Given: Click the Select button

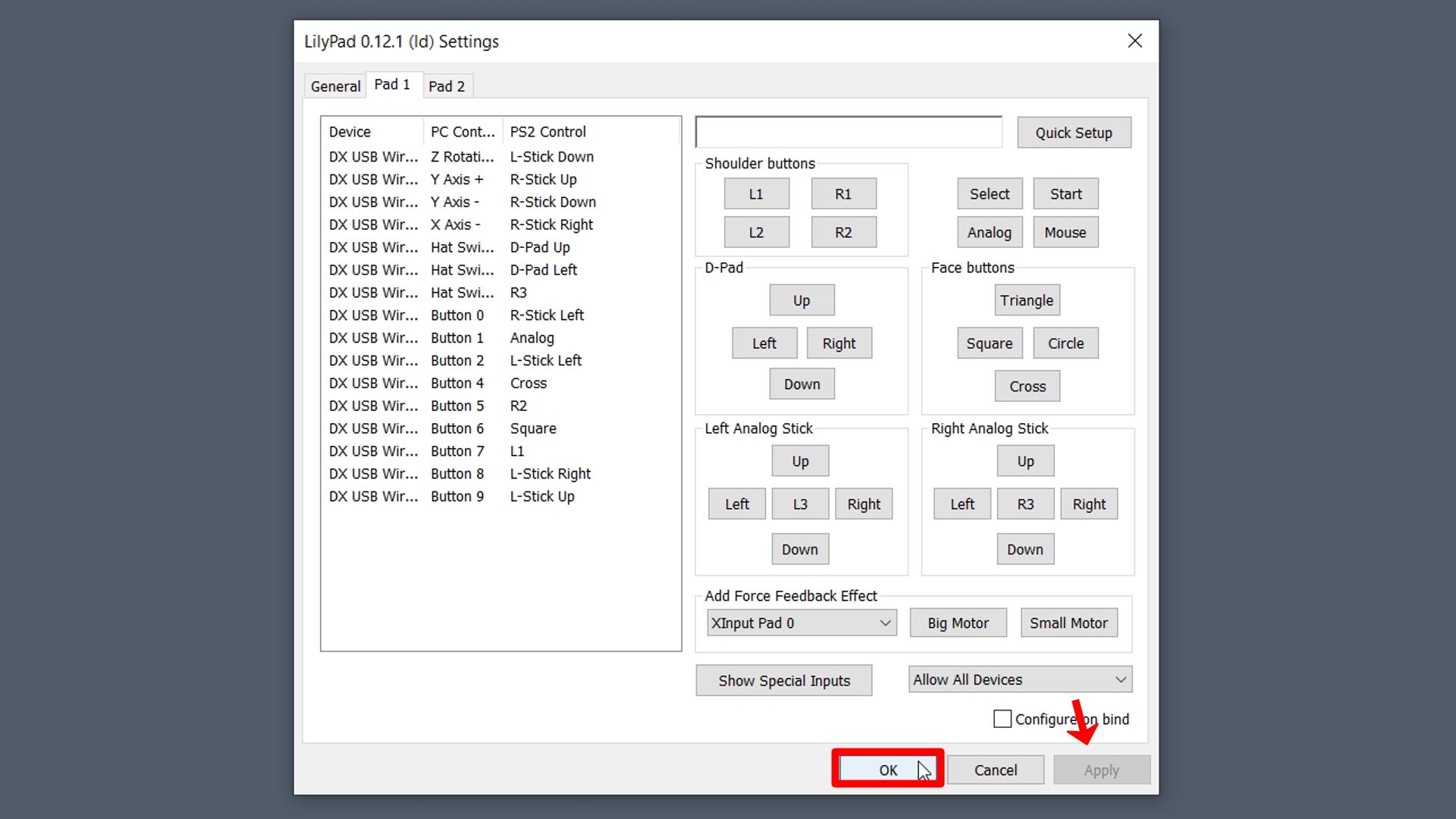Looking at the screenshot, I should 990,194.
